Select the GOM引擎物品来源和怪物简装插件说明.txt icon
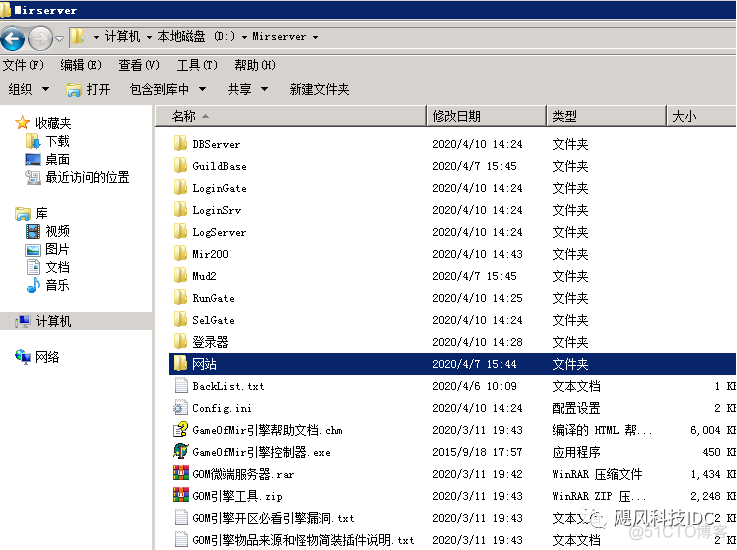Viewport: 737px width, 550px height. (181, 539)
